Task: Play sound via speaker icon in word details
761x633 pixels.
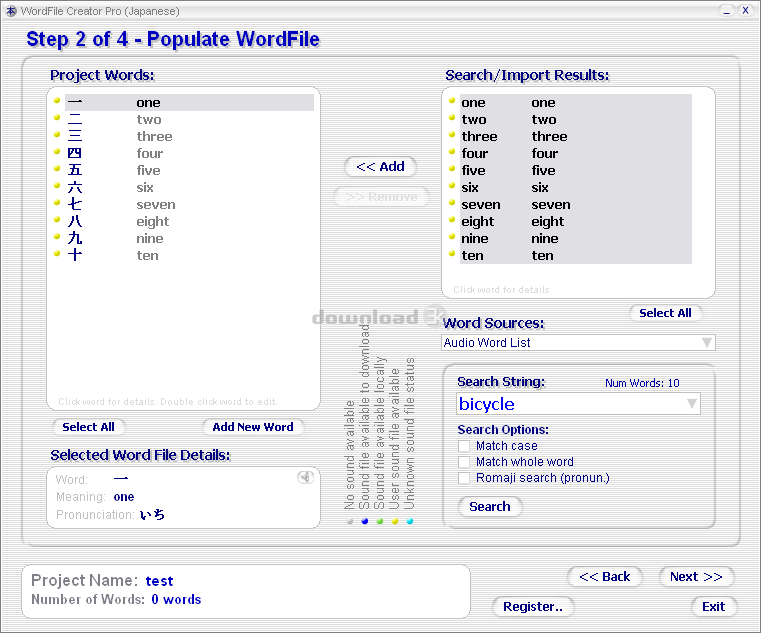Action: [x=306, y=478]
